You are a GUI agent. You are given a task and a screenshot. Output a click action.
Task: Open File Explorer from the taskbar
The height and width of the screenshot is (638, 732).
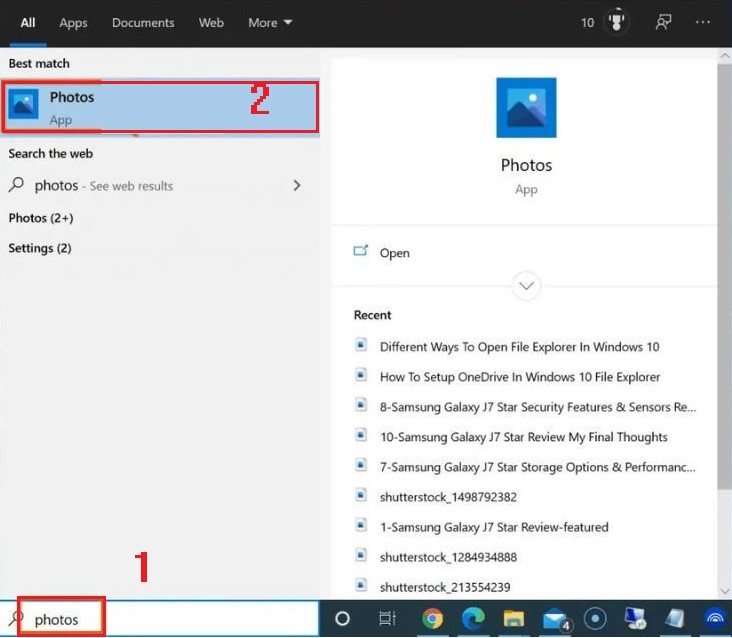pyautogui.click(x=513, y=618)
